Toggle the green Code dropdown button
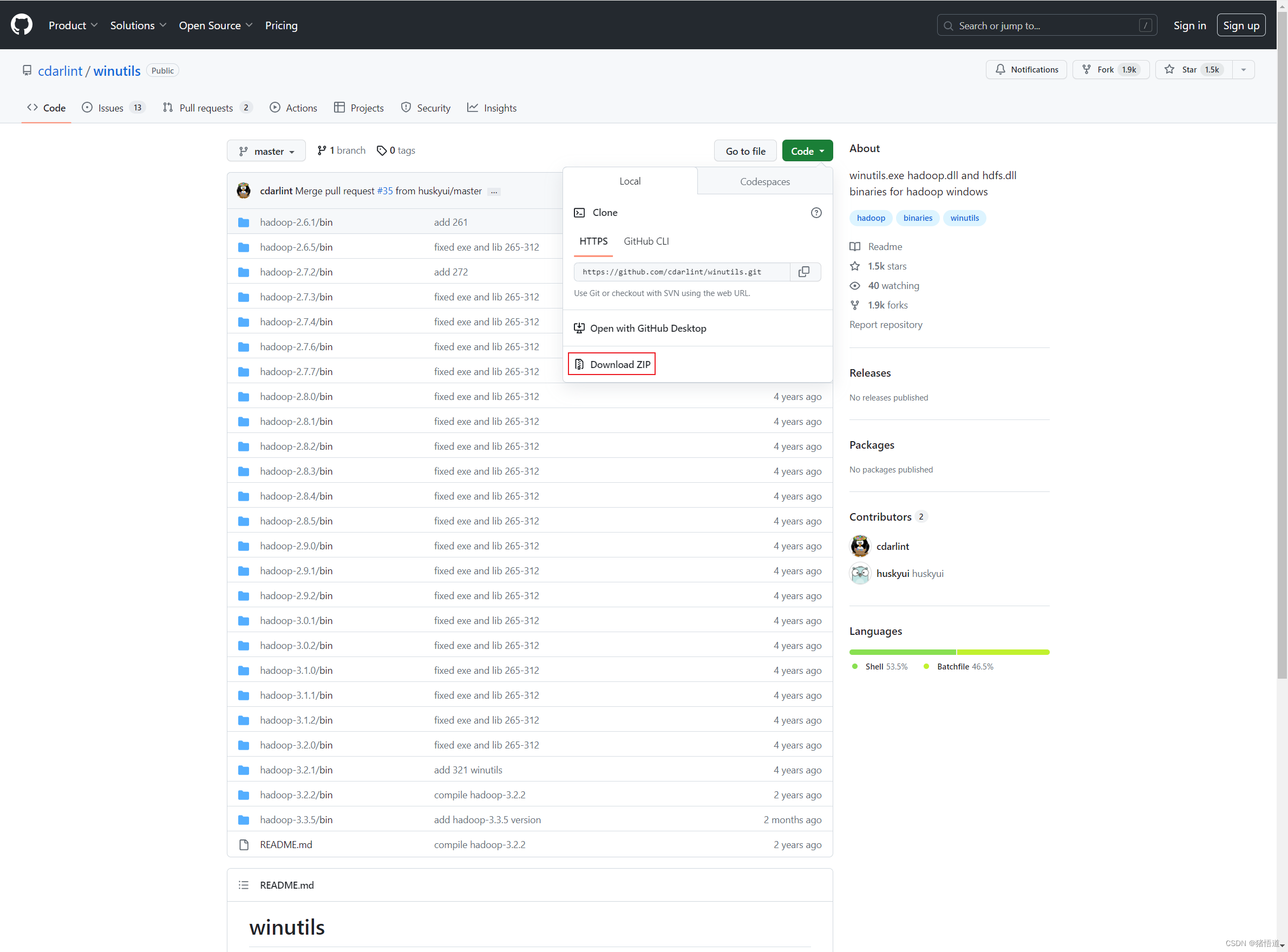 point(807,151)
